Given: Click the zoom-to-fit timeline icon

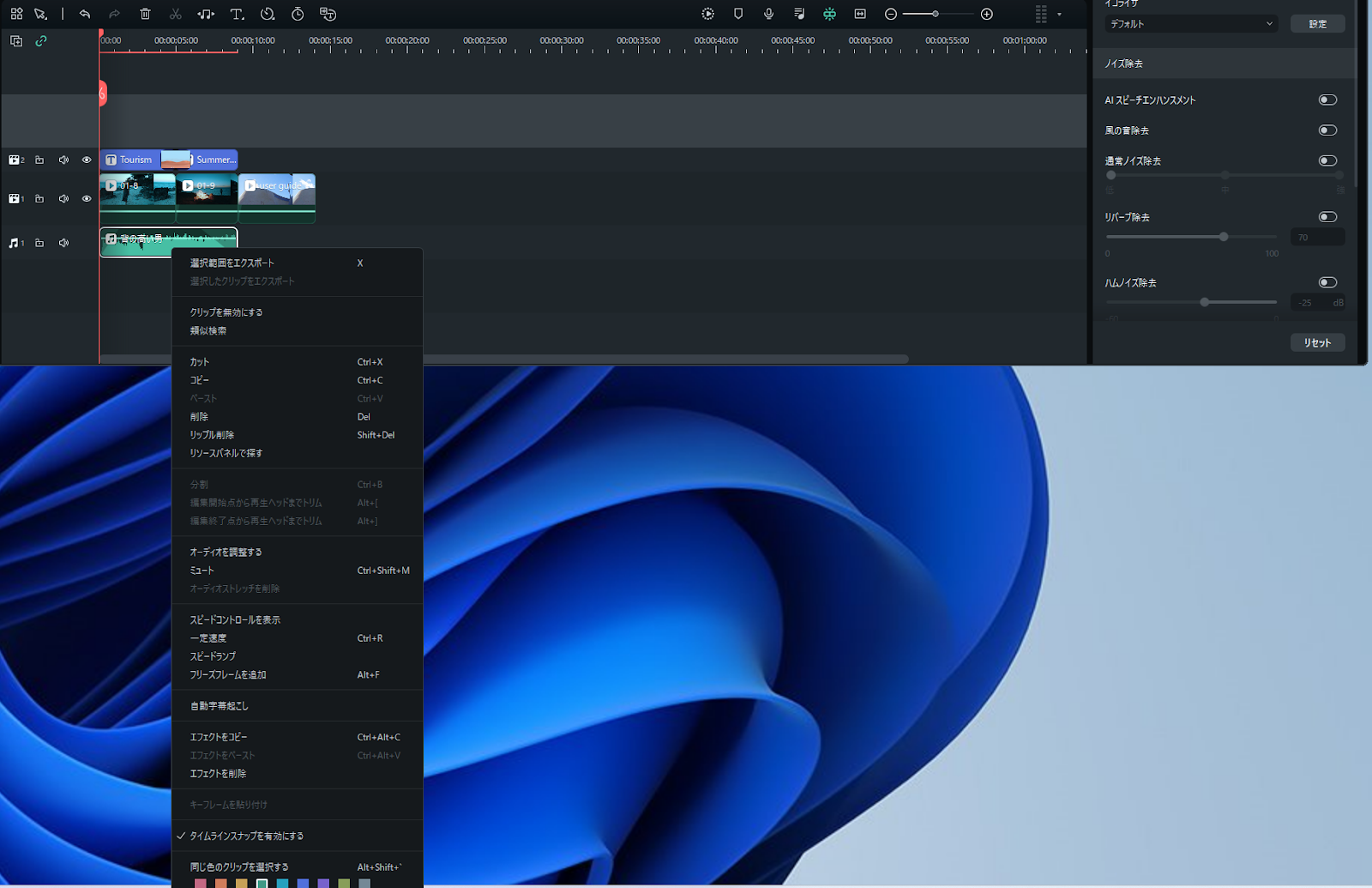Looking at the screenshot, I should (x=860, y=14).
